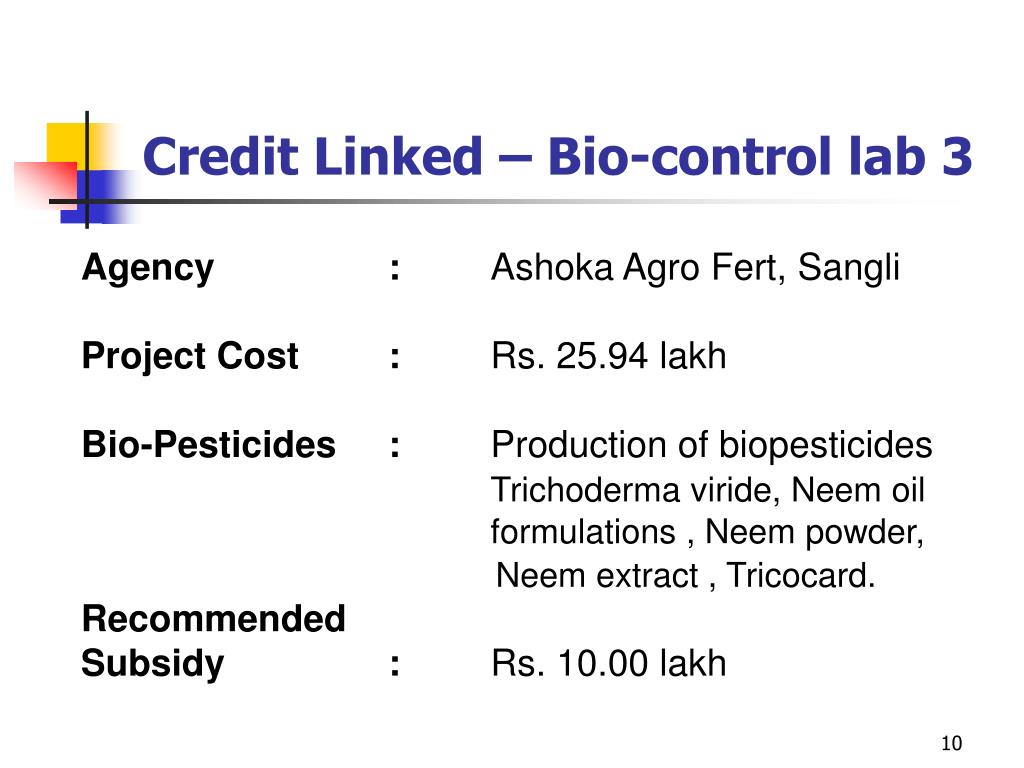Click the slide title 'Credit Linked – Bio-control lab 3'
The height and width of the screenshot is (768, 1024).
click(x=557, y=157)
